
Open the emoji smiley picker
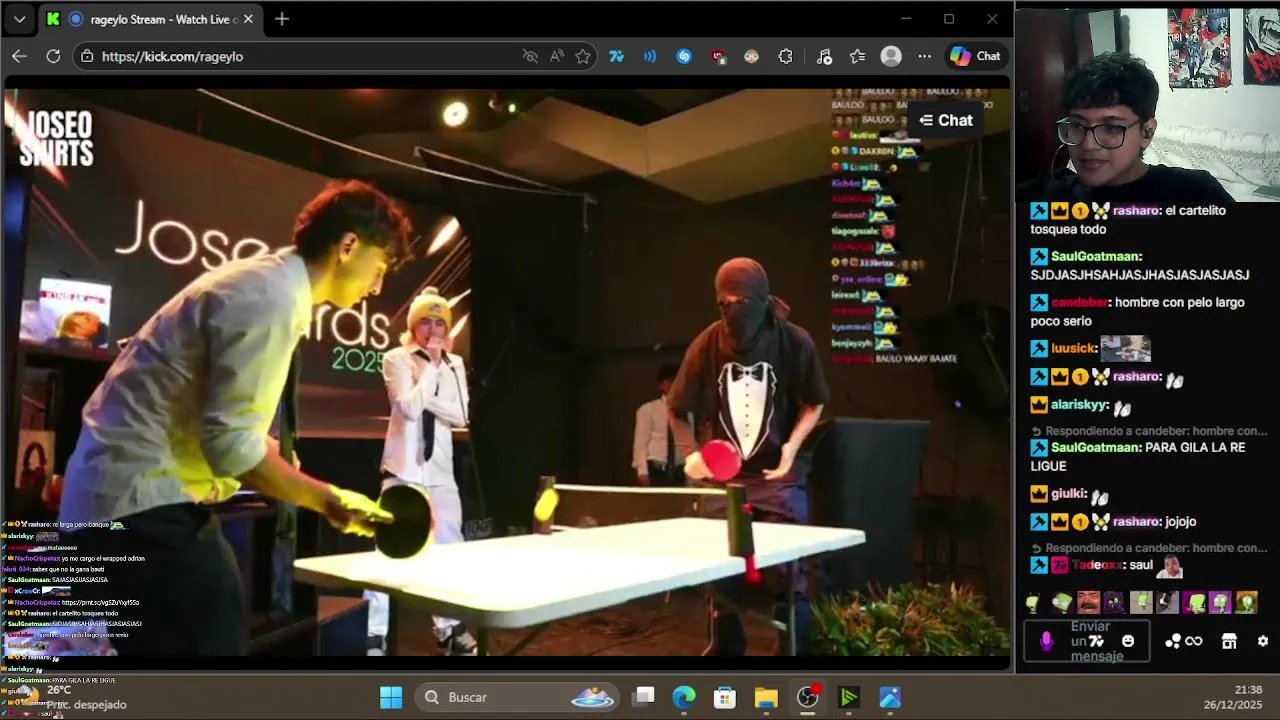[1128, 641]
